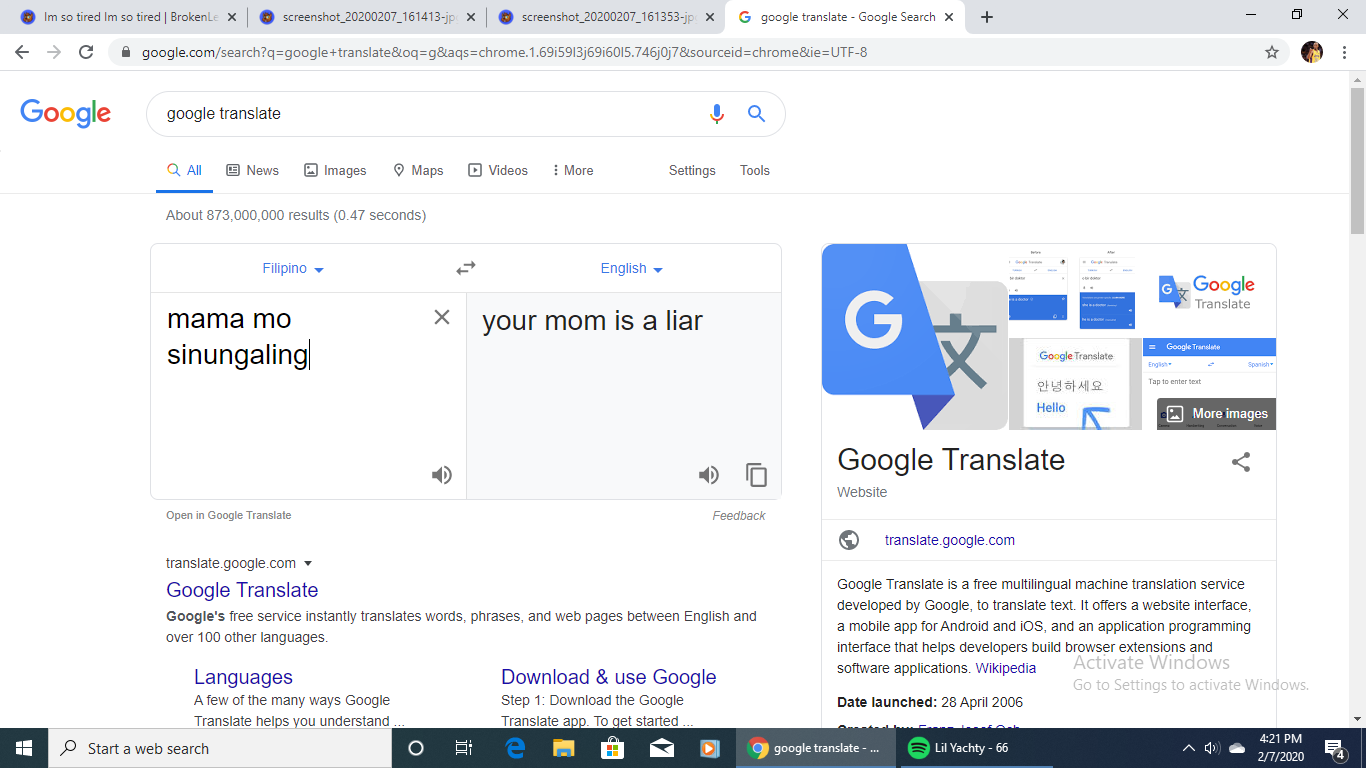Open the Download & use Google sitelink

pos(609,677)
